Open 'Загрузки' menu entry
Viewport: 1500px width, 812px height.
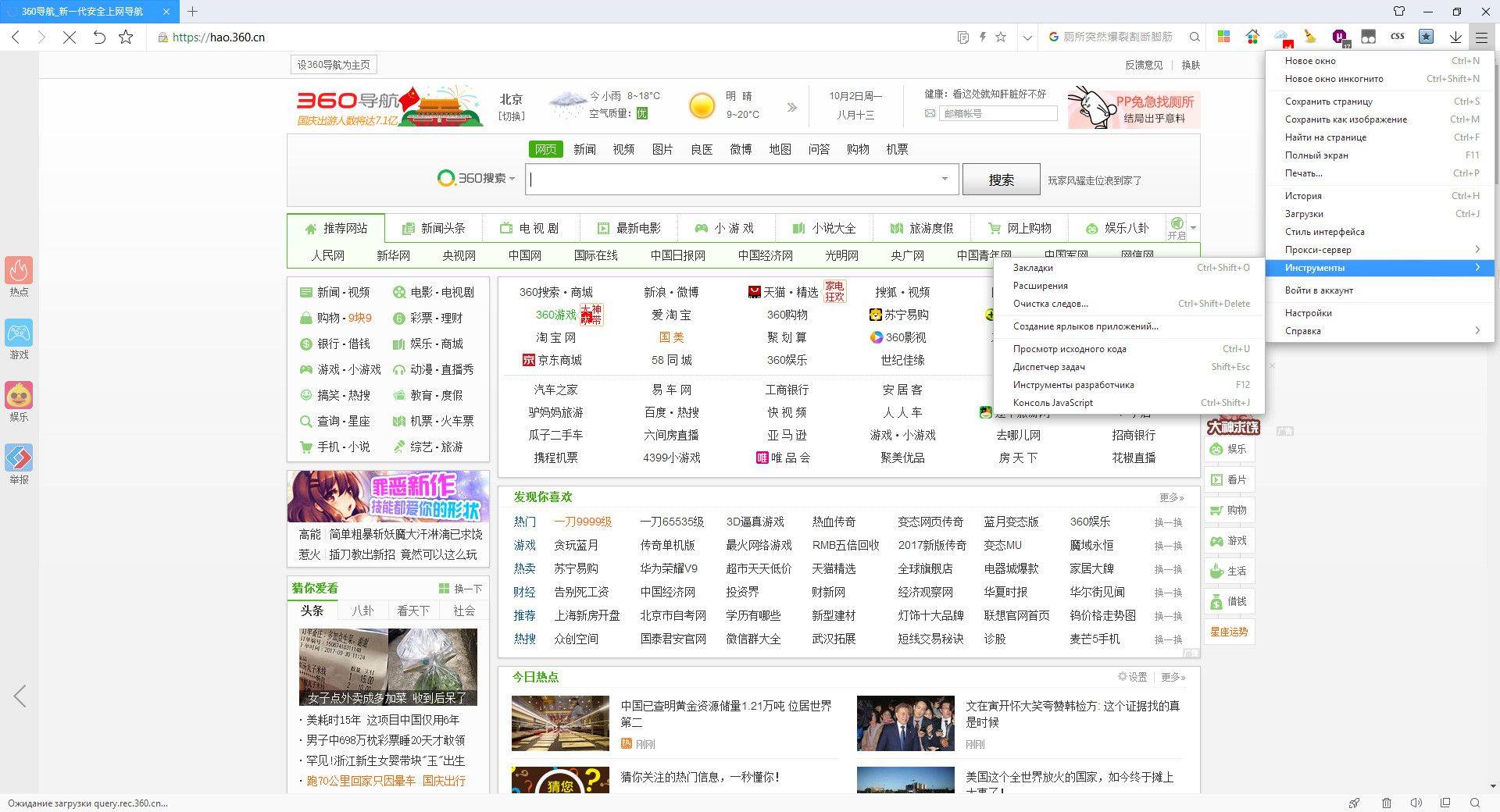pyautogui.click(x=1380, y=213)
